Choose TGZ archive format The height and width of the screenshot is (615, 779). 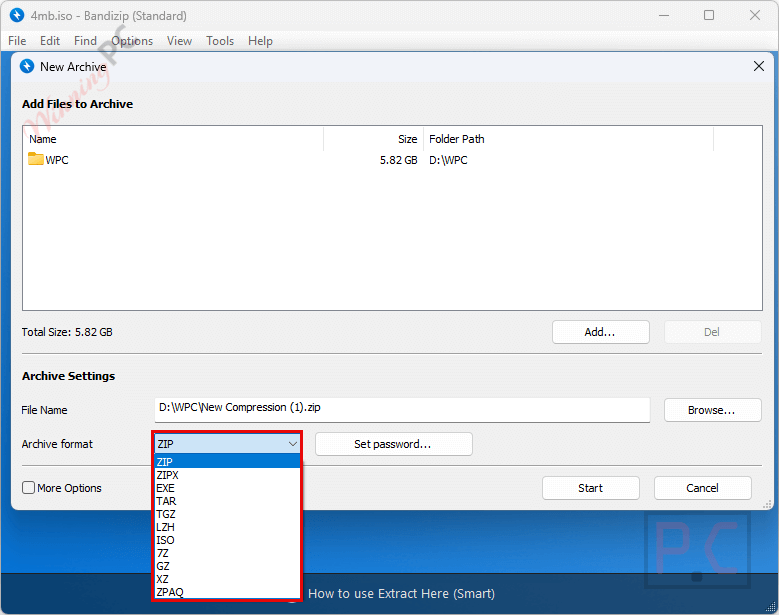[228, 514]
